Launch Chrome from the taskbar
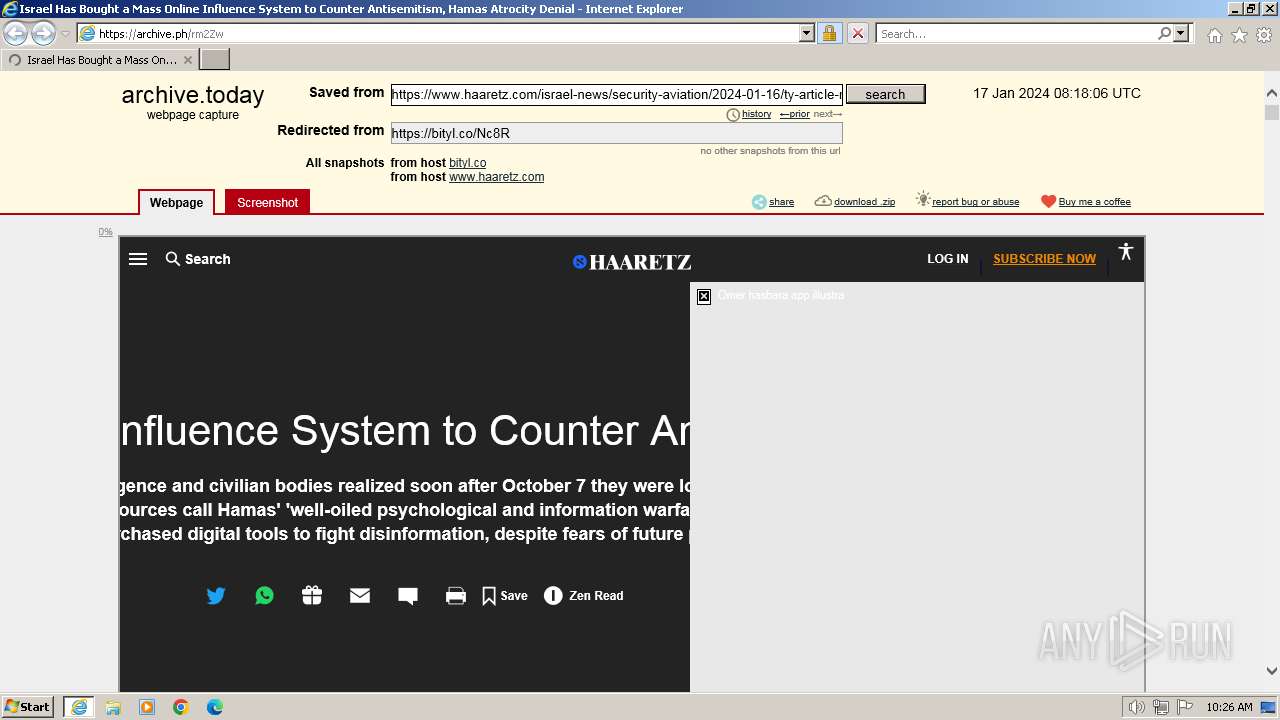1280x720 pixels. [x=181, y=707]
